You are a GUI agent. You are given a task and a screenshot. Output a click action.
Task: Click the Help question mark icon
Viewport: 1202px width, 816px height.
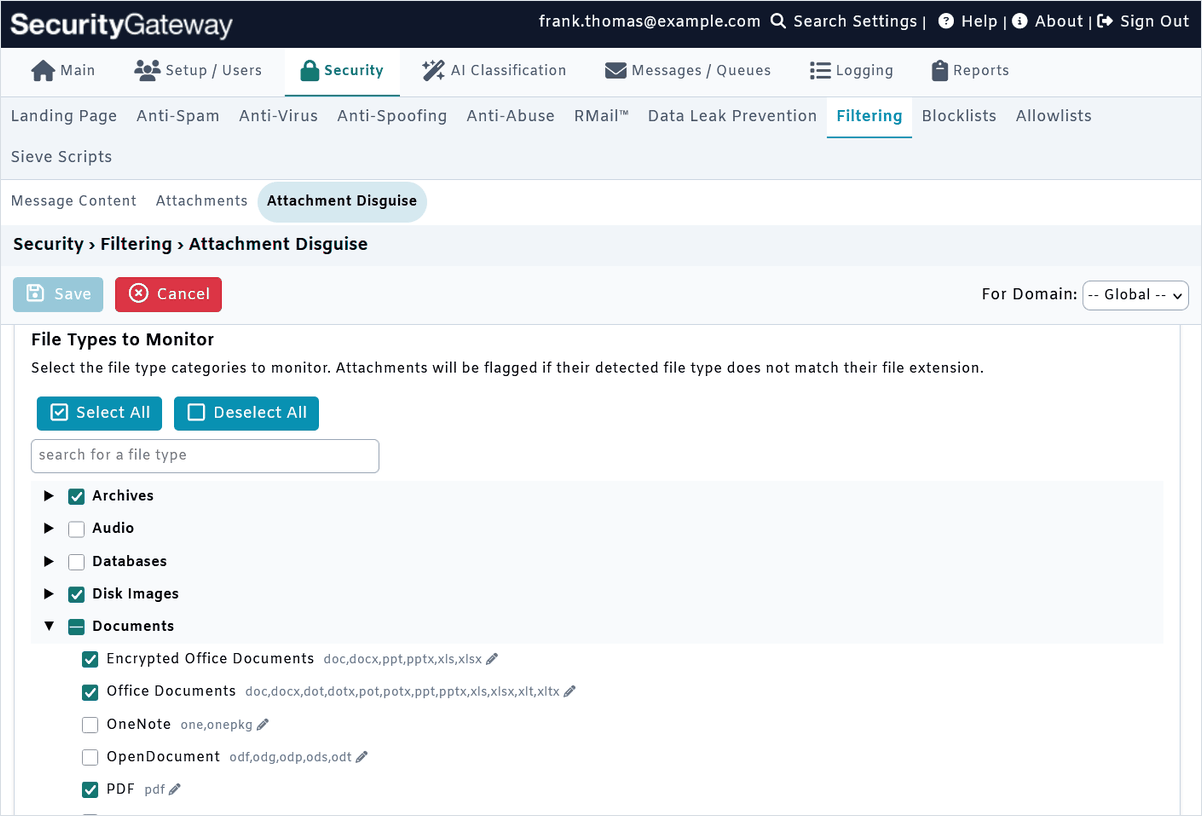(x=946, y=21)
